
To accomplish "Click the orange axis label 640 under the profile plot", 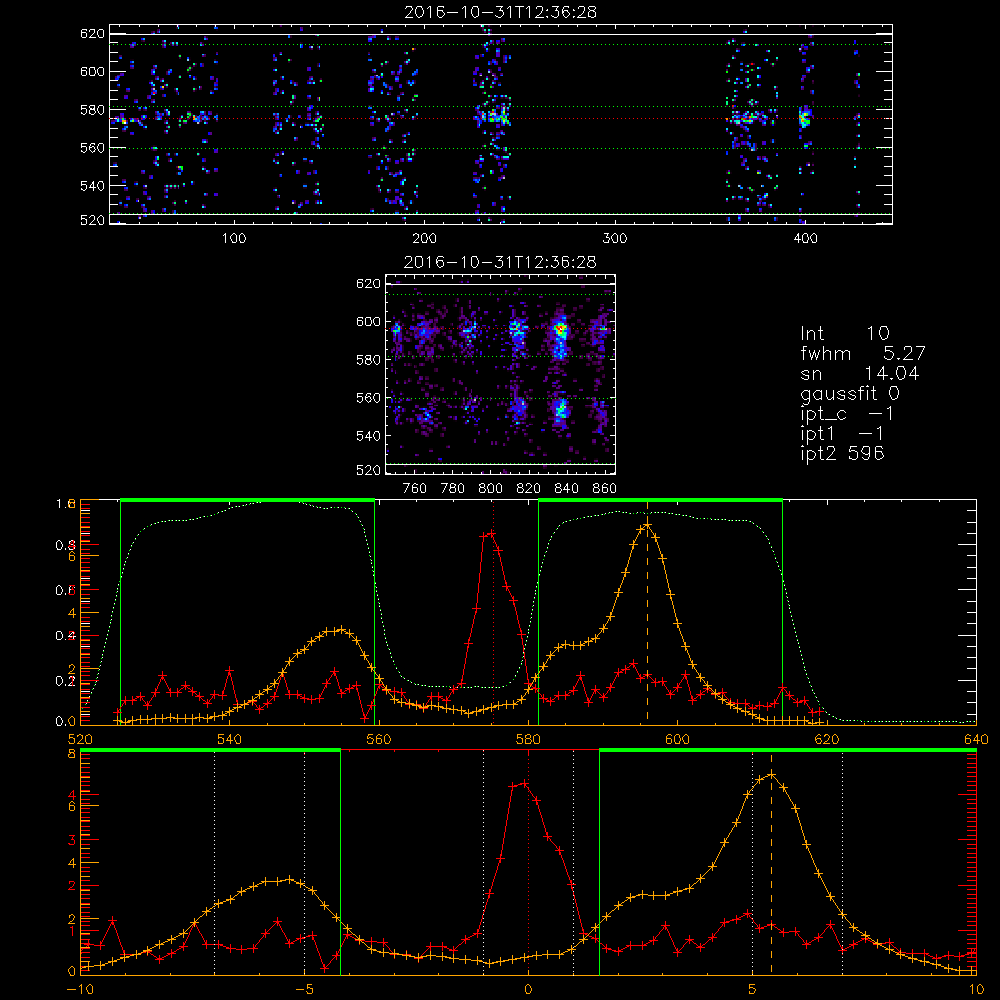I will 976,739.
